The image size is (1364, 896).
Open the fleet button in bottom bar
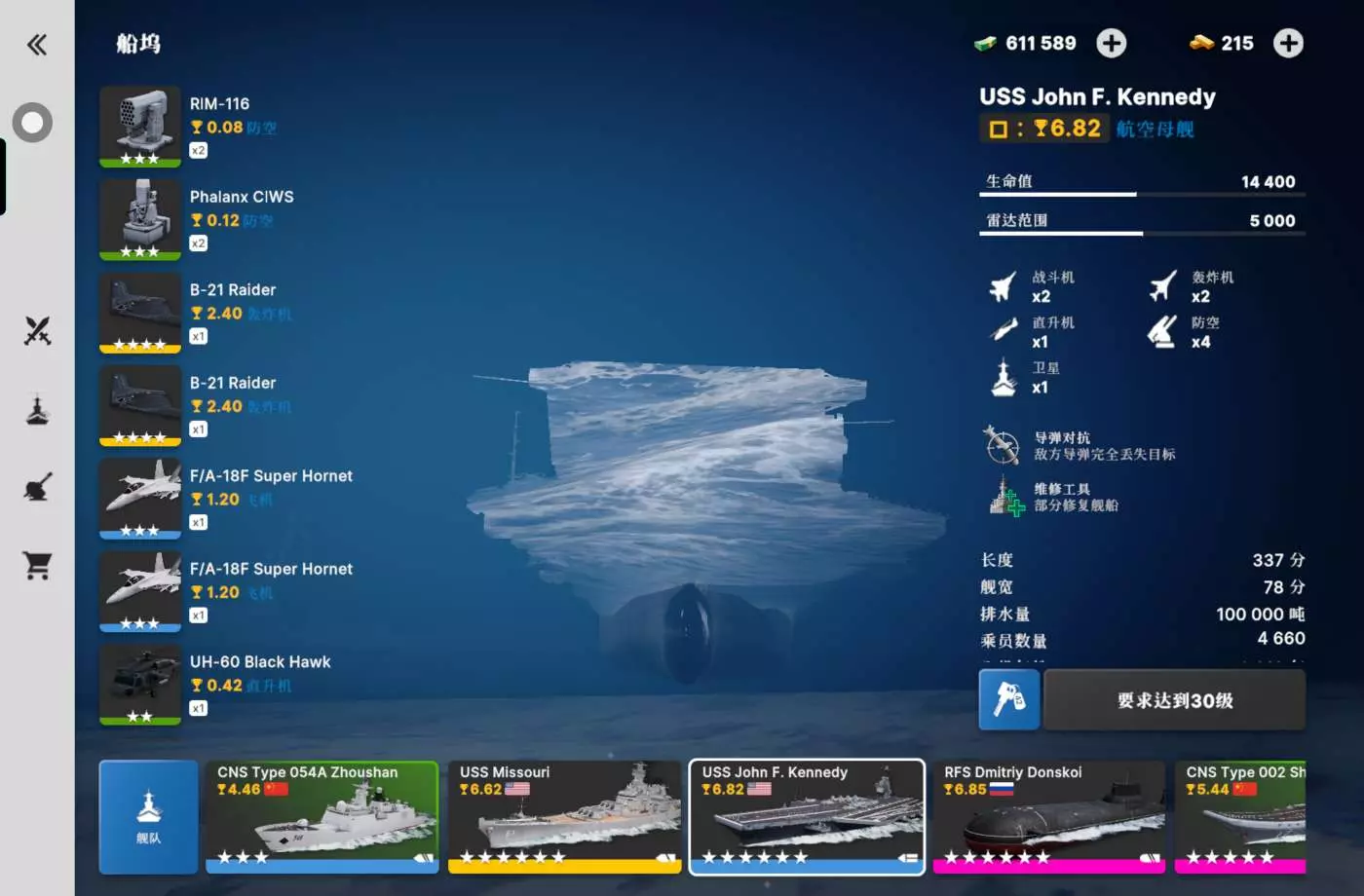[x=148, y=817]
